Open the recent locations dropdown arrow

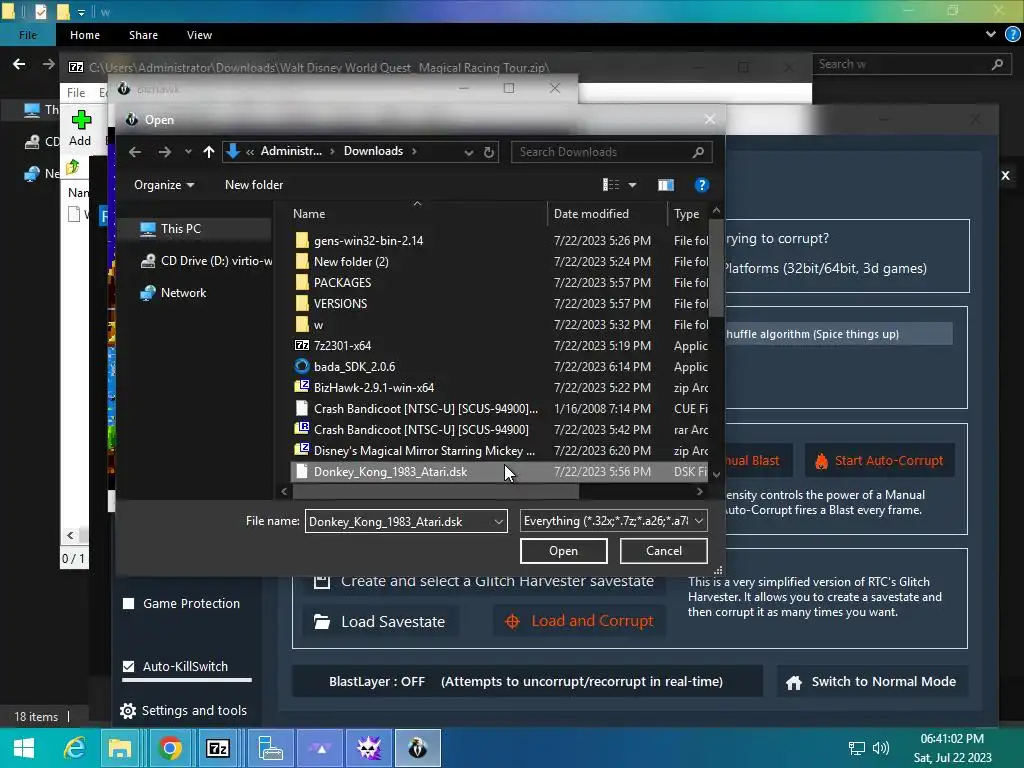[188, 152]
